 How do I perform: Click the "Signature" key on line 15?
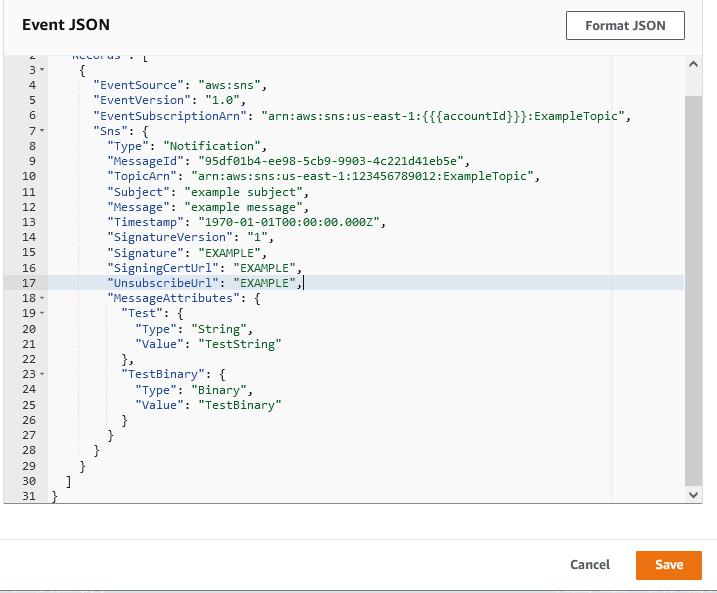click(145, 253)
